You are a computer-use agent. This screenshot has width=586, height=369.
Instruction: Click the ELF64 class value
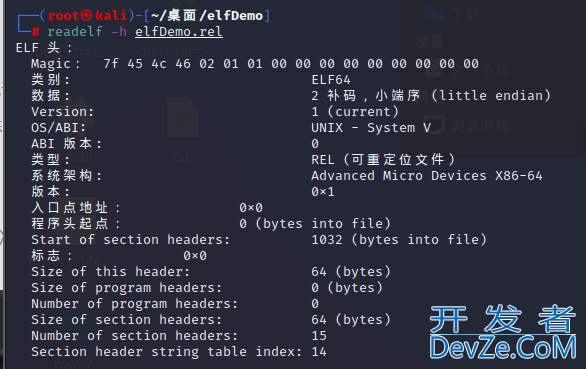click(331, 80)
